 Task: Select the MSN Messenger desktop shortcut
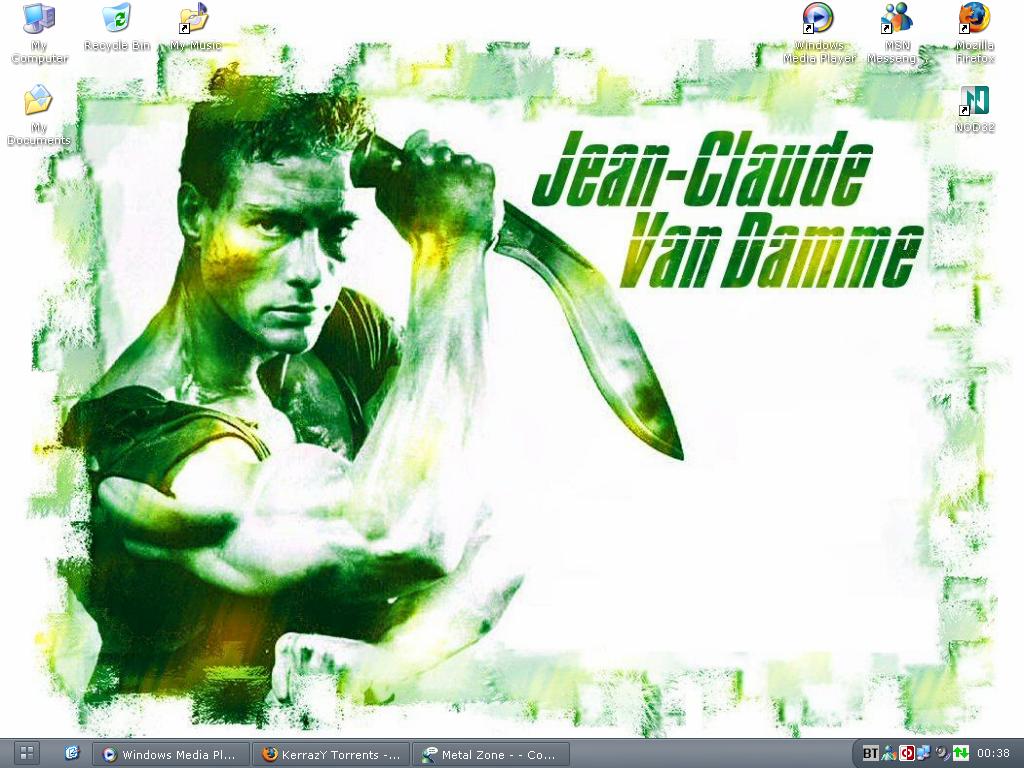896,33
